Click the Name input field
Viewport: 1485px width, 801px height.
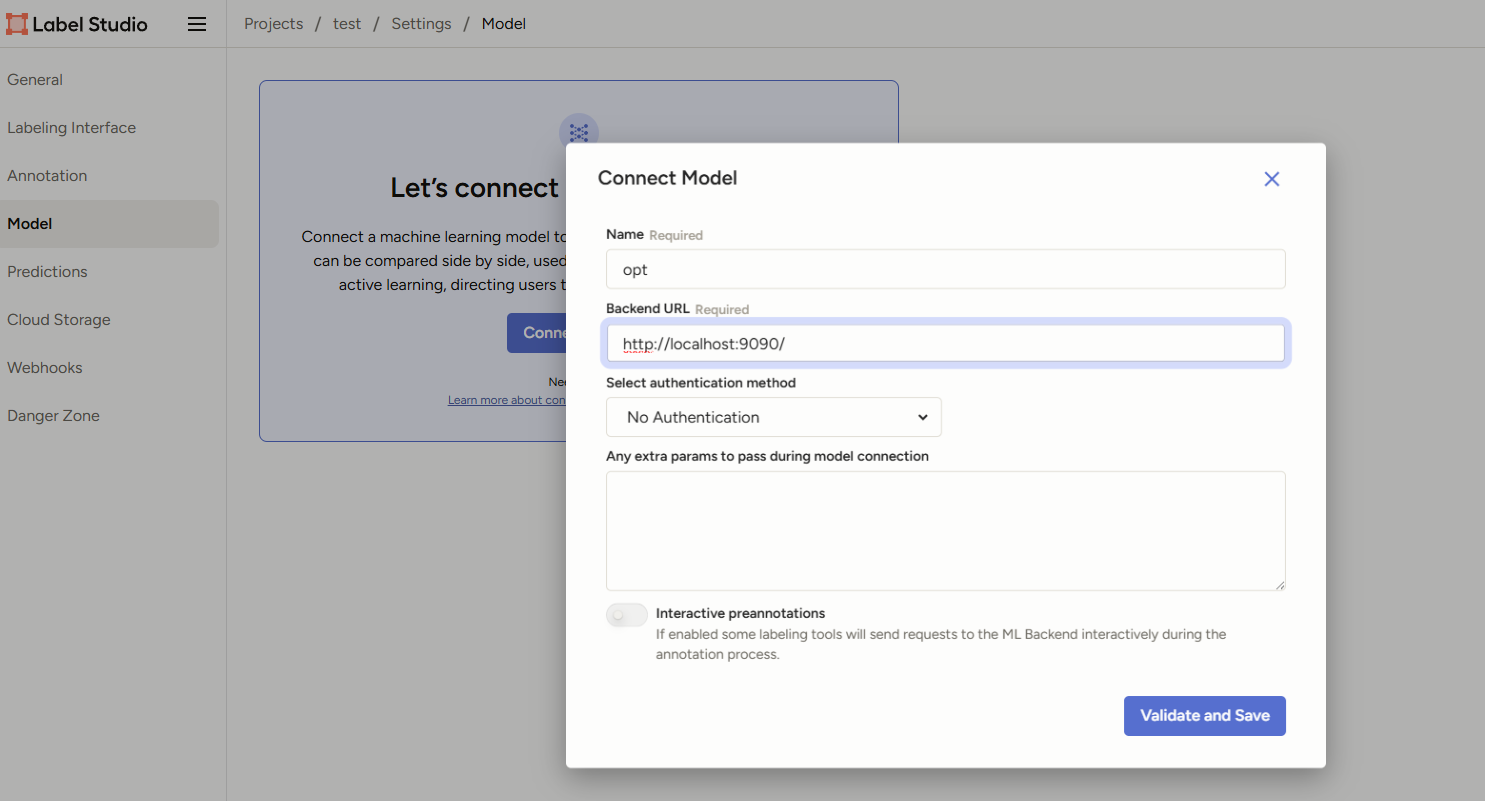[x=945, y=270]
